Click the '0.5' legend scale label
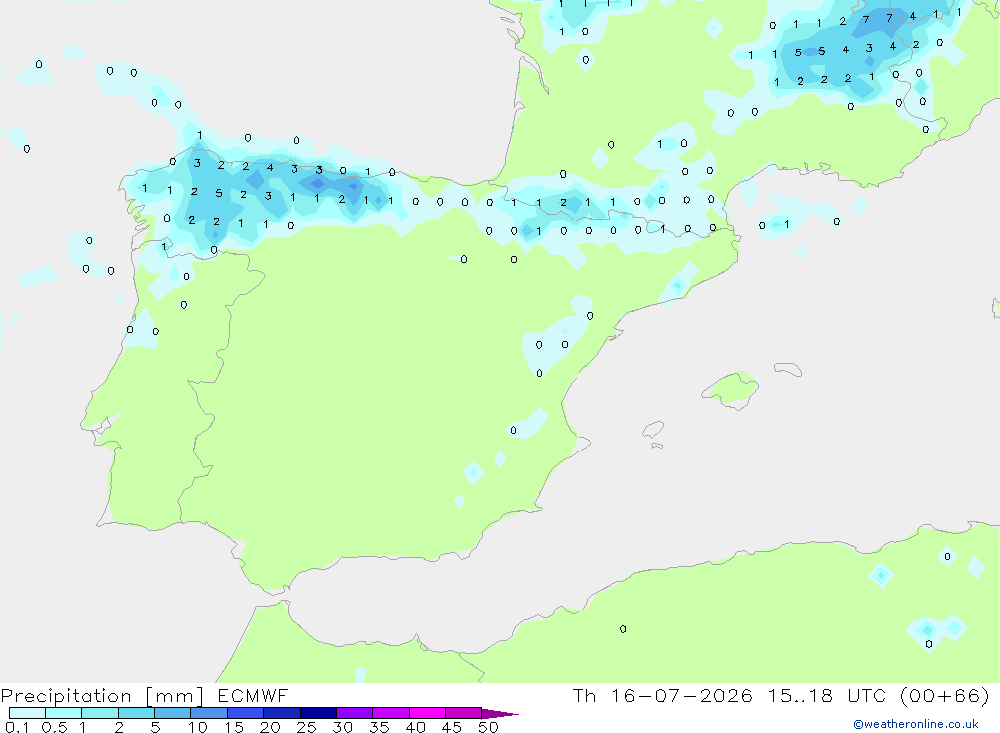Image resolution: width=1000 pixels, height=733 pixels. pyautogui.click(x=54, y=727)
